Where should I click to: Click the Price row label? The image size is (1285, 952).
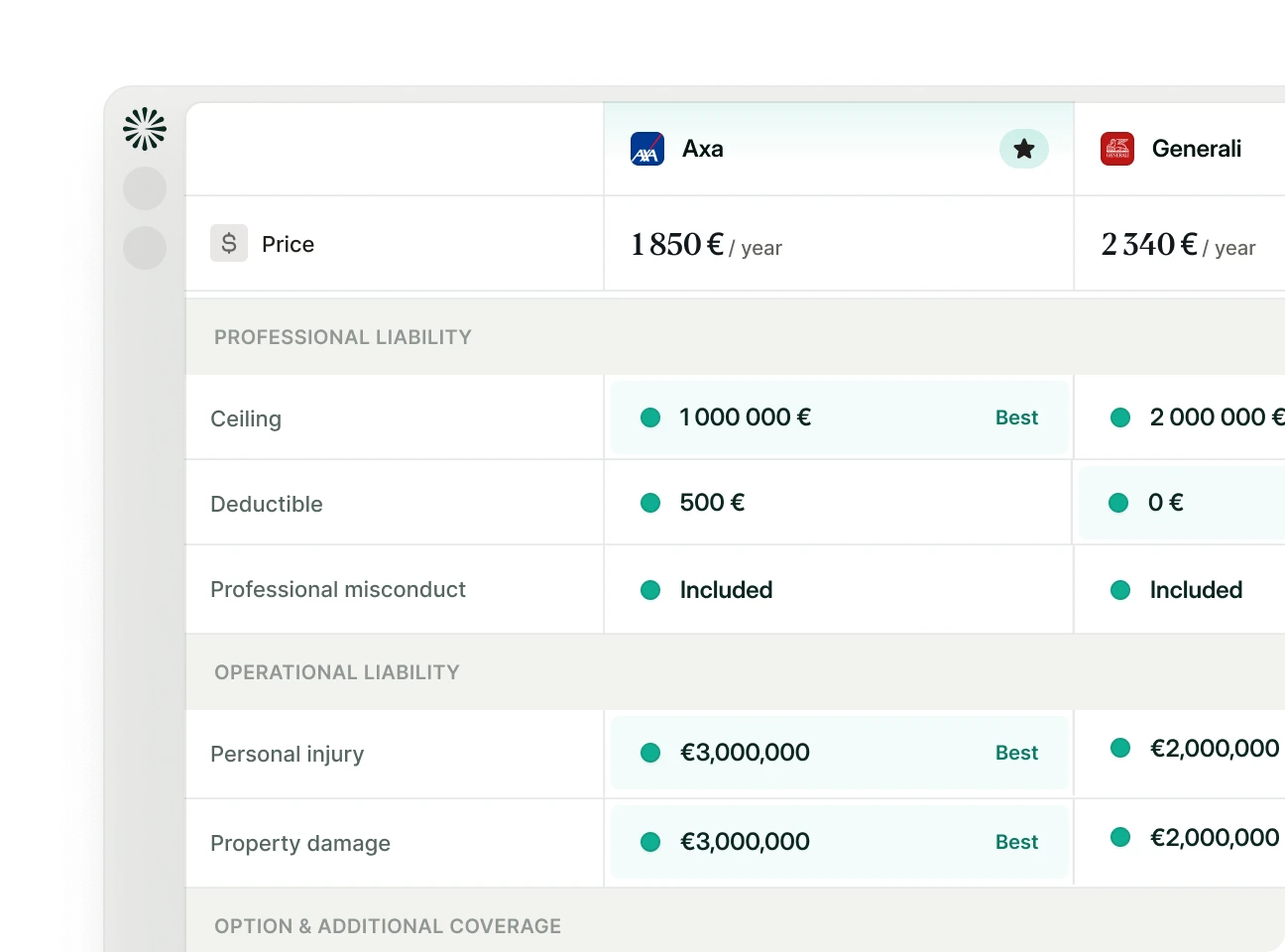coord(288,244)
